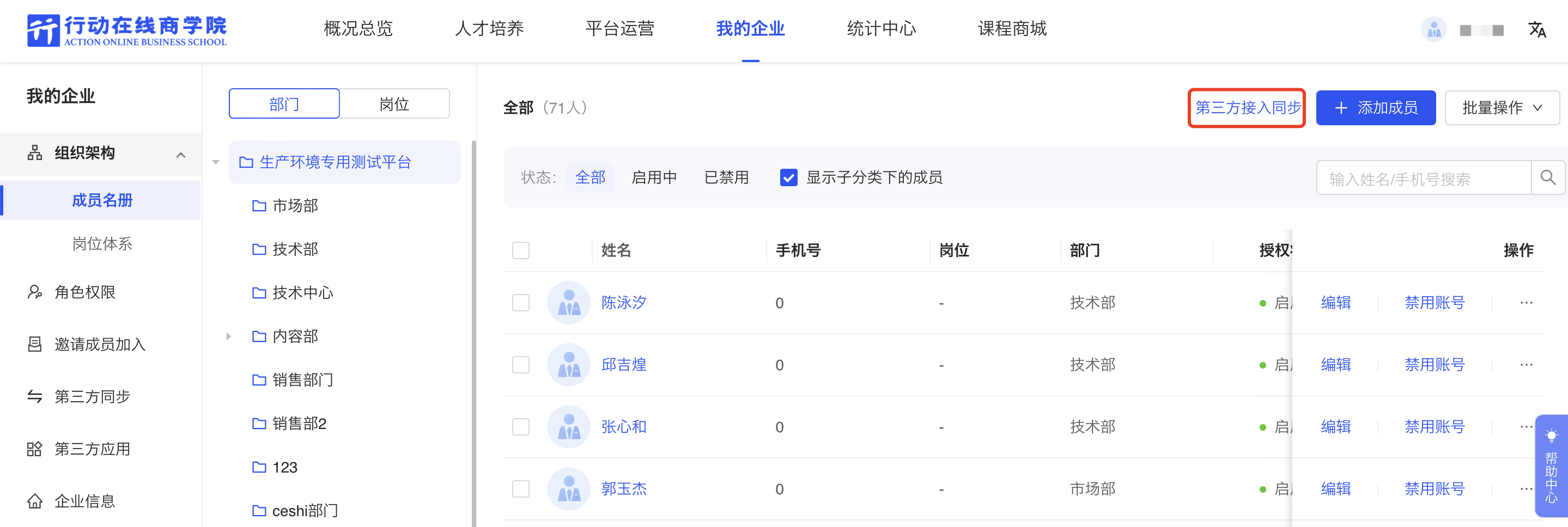Click folder icon next to 内容部
The width and height of the screenshot is (1568, 527).
pyautogui.click(x=259, y=336)
